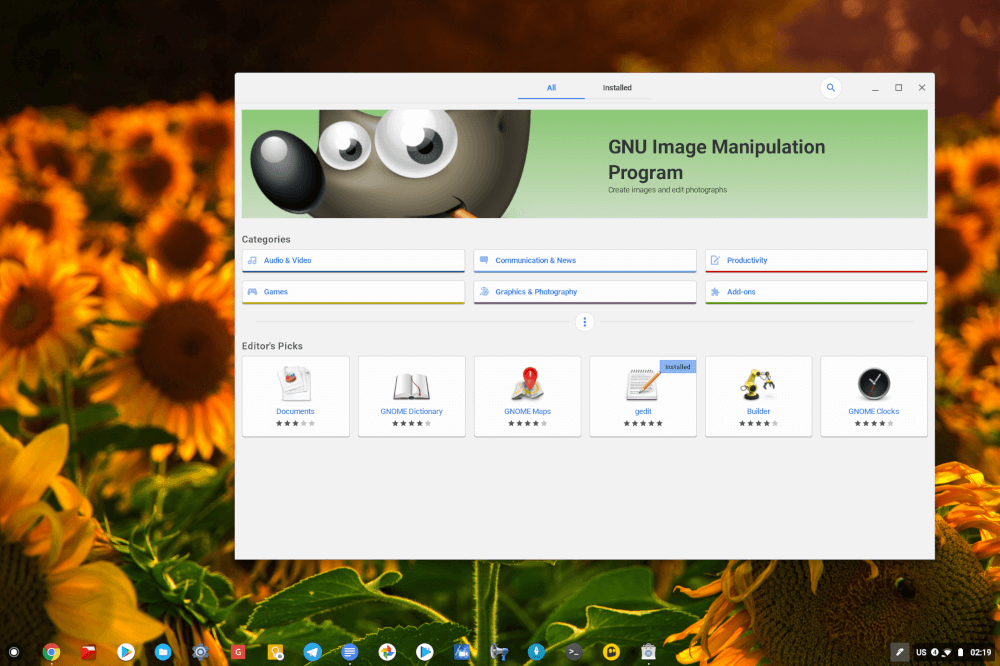Open the blue Docs icon on shelf
Image resolution: width=1000 pixels, height=666 pixels.
[x=349, y=652]
